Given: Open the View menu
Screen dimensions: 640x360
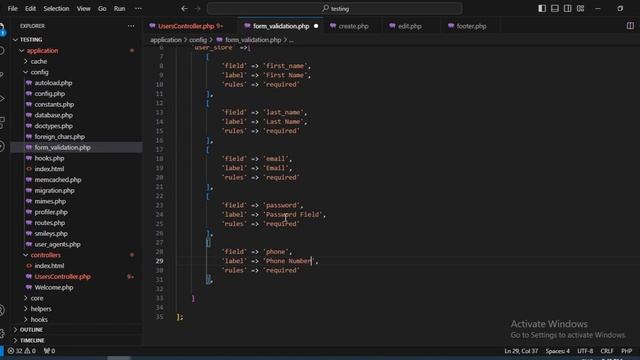Looking at the screenshot, I should click(x=84, y=8).
